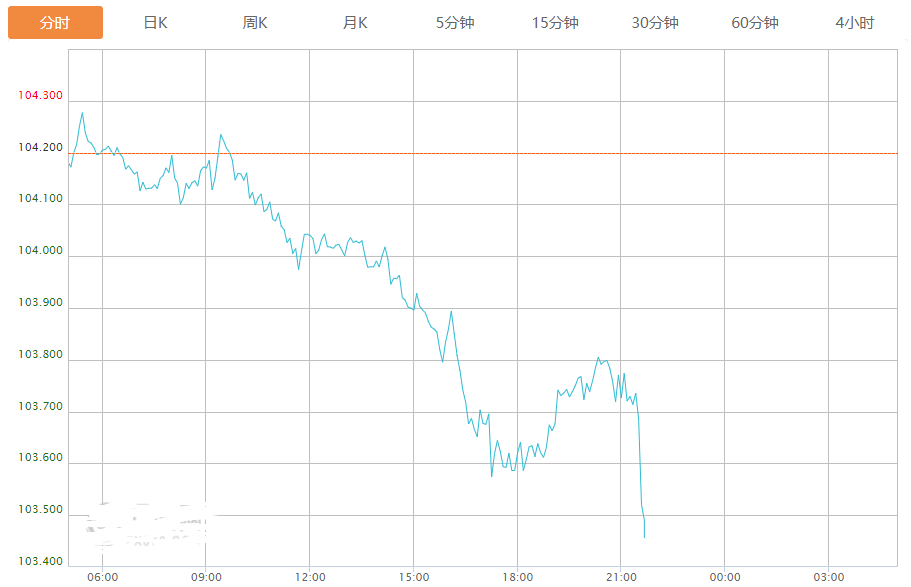This screenshot has width=911, height=587.
Task: Show the 月K chart view
Action: (x=355, y=23)
